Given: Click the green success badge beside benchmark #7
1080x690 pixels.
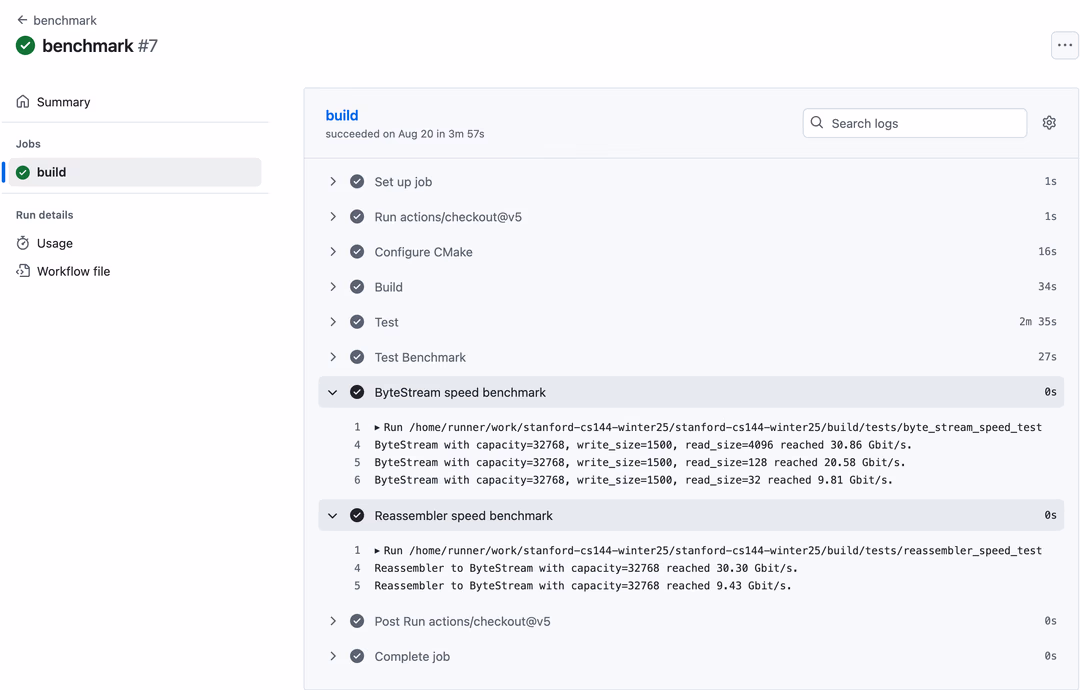Looking at the screenshot, I should (x=25, y=46).
